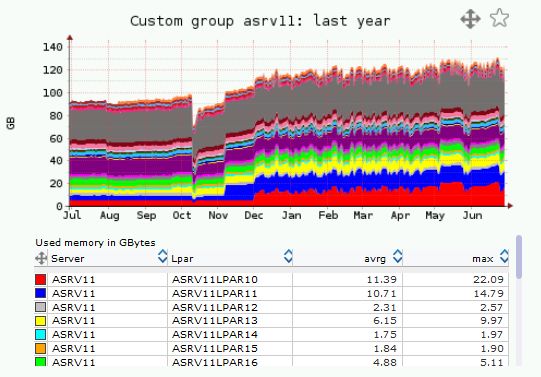Click the chart title 'Custom group asrv11: last year'
Image resolution: width=541 pixels, height=377 pixels.
(260, 21)
